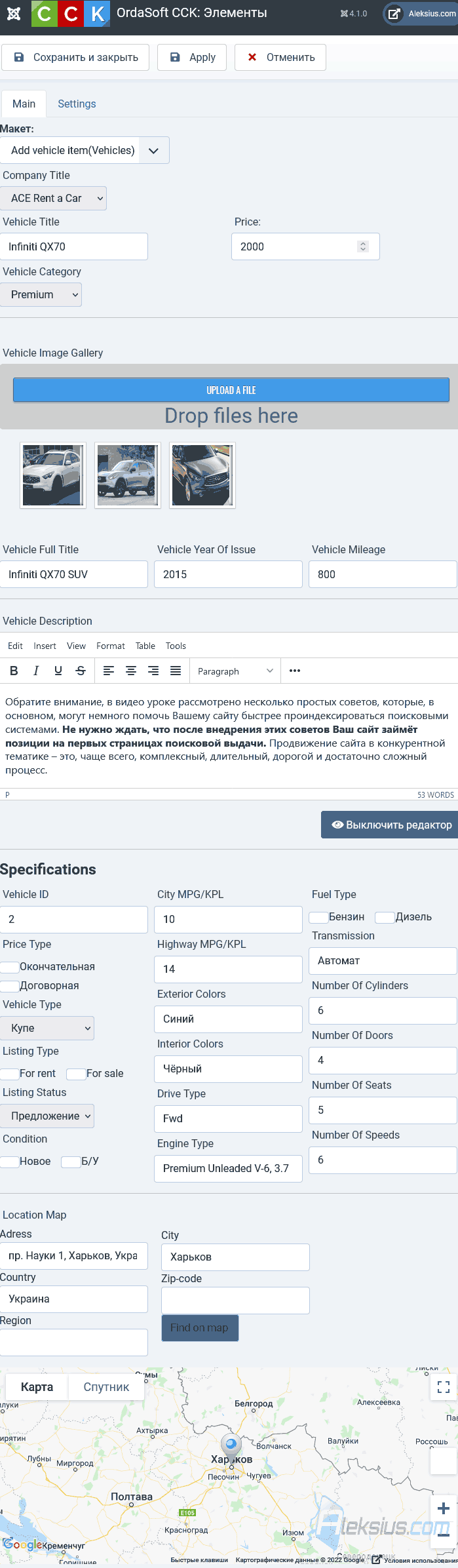Check the Окончательная price type box
This screenshot has height=1568, width=458.
click(x=9, y=967)
